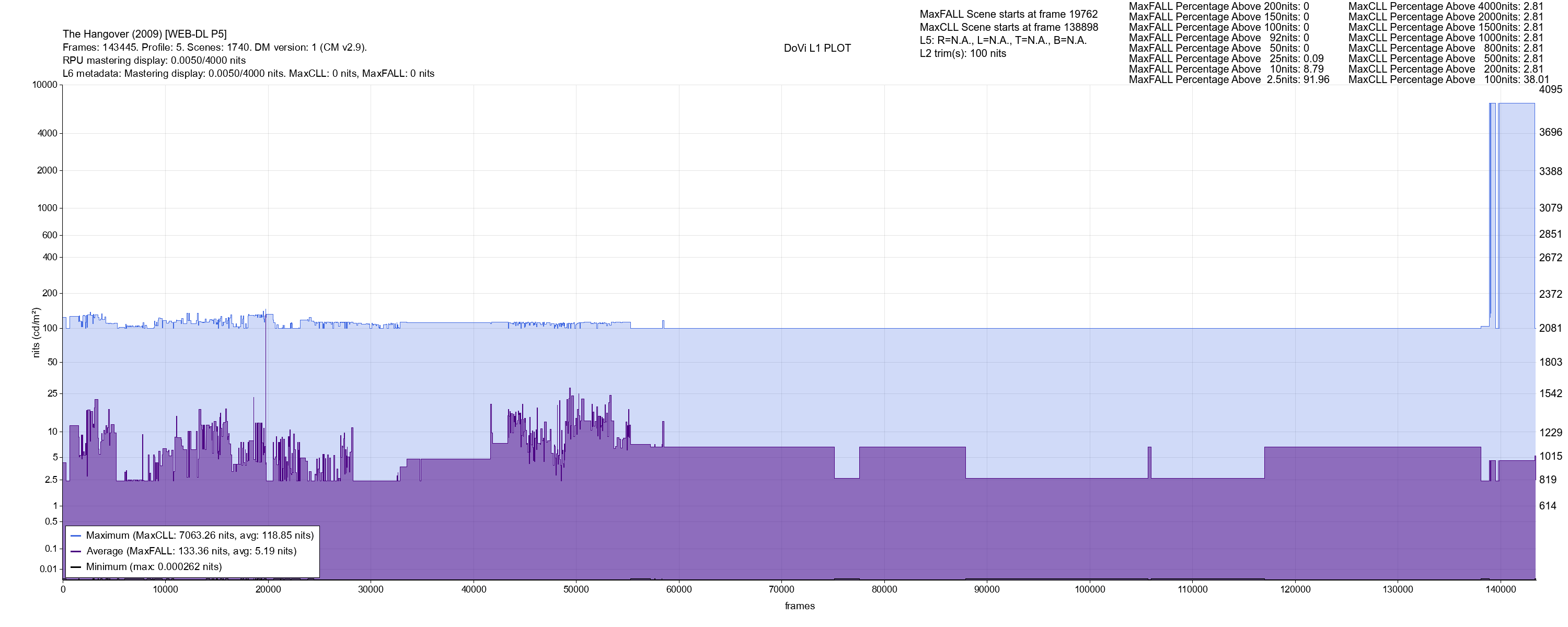
Task: Click the 'MaxFALL Scene starts at frame 19762' text
Action: (x=1009, y=14)
